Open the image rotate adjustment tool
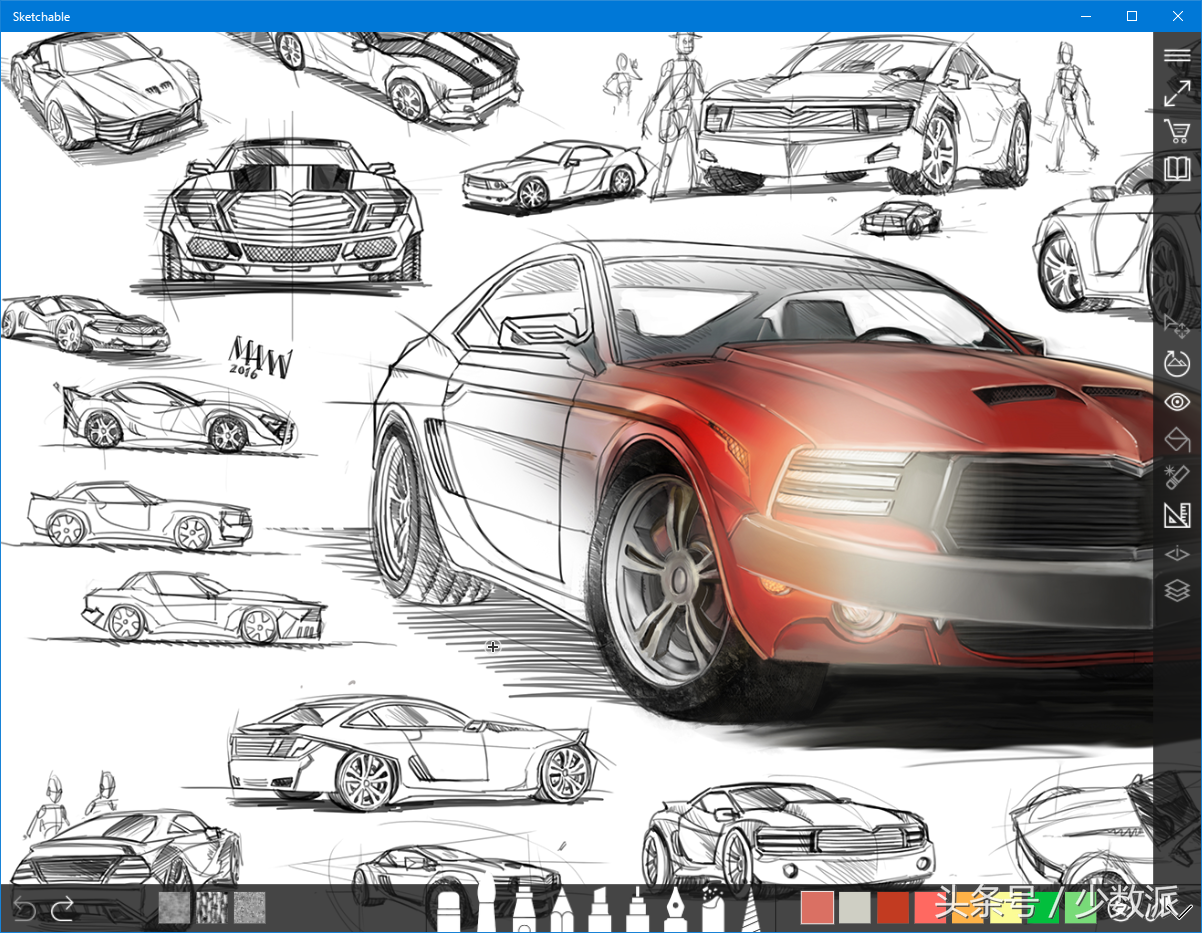 point(1177,363)
